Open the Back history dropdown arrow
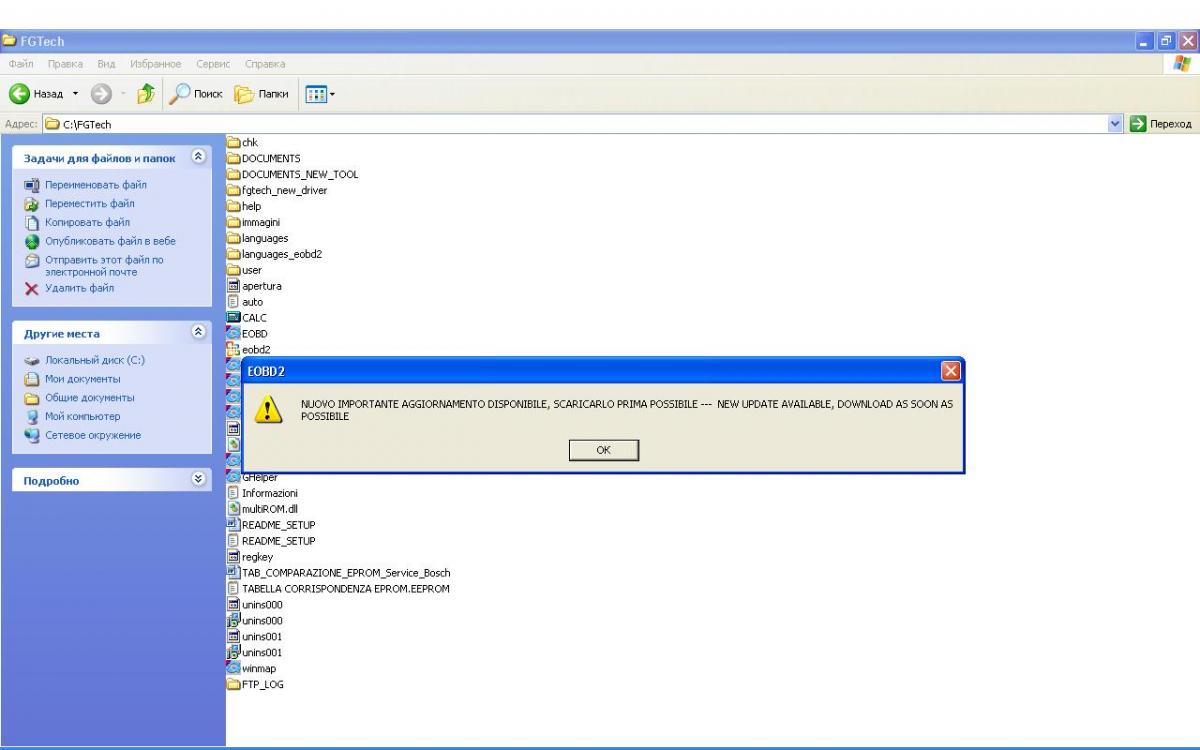Image resolution: width=1200 pixels, height=750 pixels. tap(74, 94)
